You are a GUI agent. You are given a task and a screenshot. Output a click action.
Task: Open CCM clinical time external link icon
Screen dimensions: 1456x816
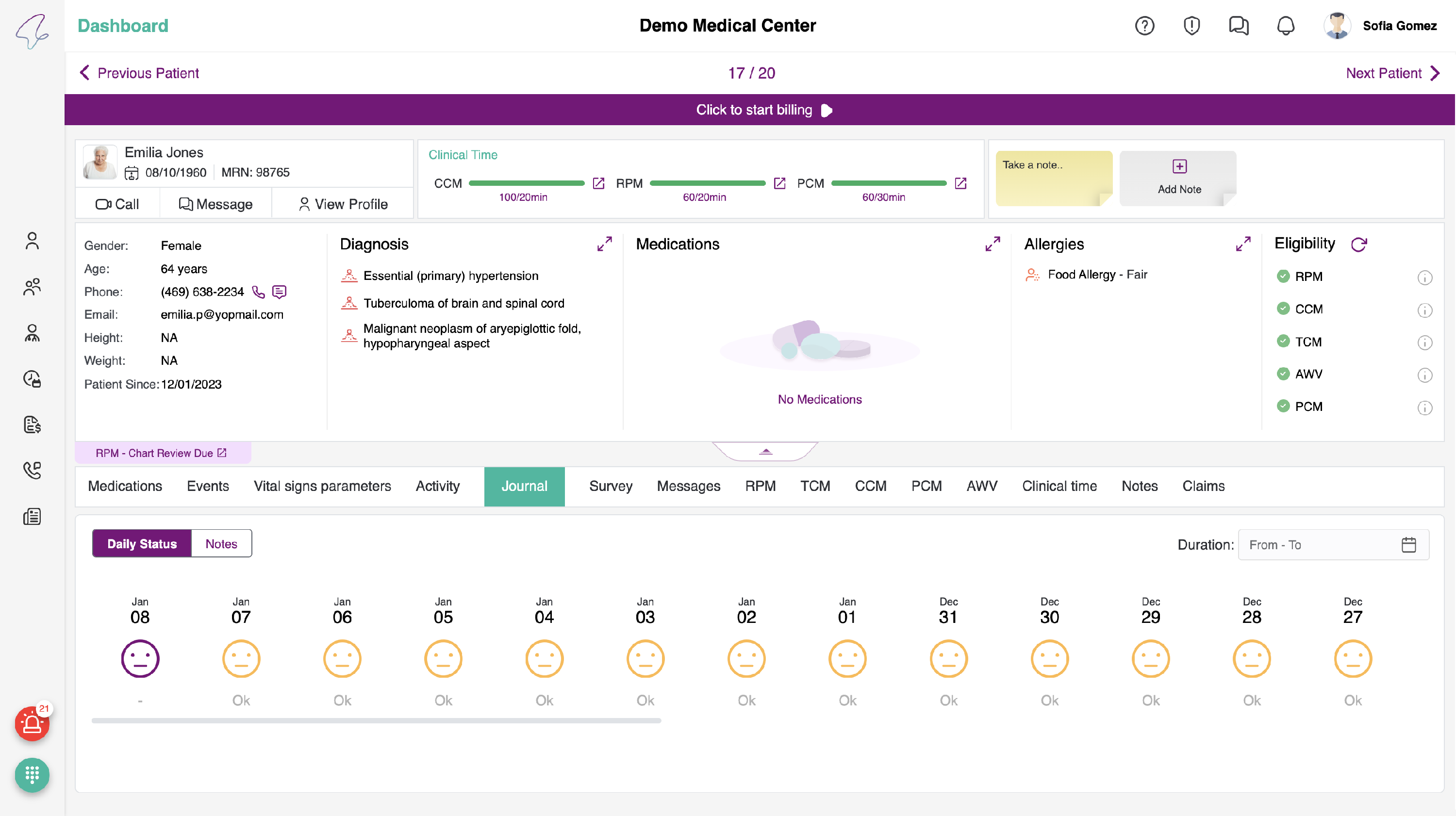(598, 183)
